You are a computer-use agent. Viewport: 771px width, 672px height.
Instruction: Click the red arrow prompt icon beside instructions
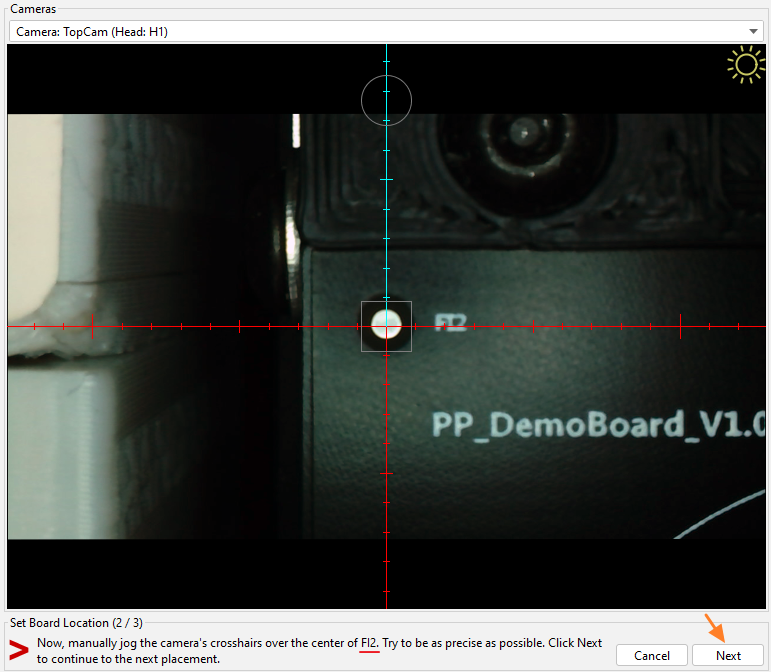click(x=19, y=649)
